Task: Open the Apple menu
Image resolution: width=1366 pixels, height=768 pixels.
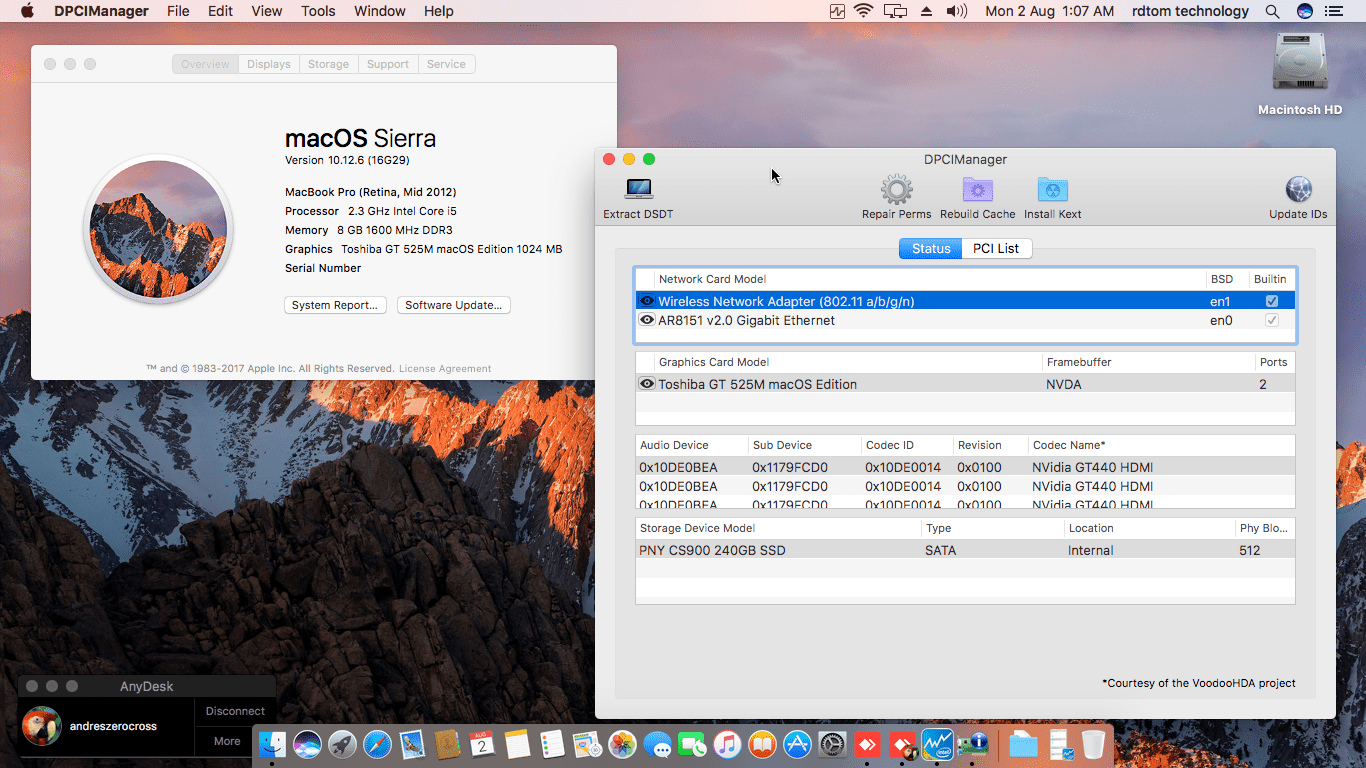Action: click(x=27, y=11)
